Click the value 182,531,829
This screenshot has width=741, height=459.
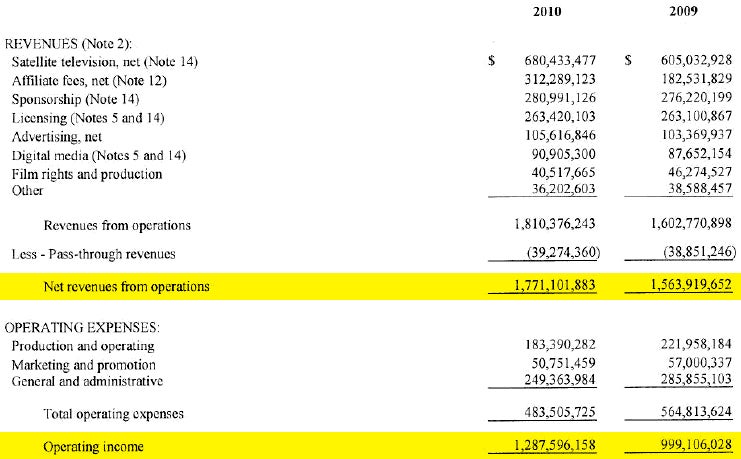[x=697, y=78]
